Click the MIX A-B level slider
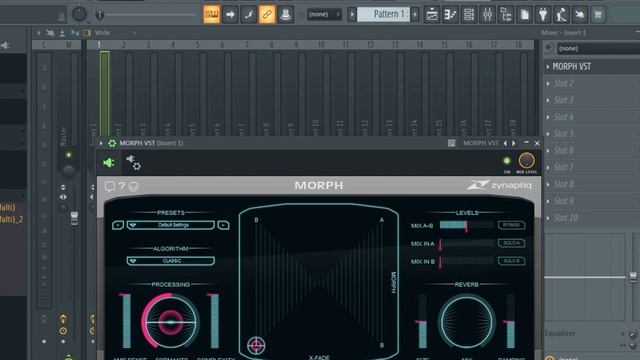The height and width of the screenshot is (360, 640). click(467, 225)
